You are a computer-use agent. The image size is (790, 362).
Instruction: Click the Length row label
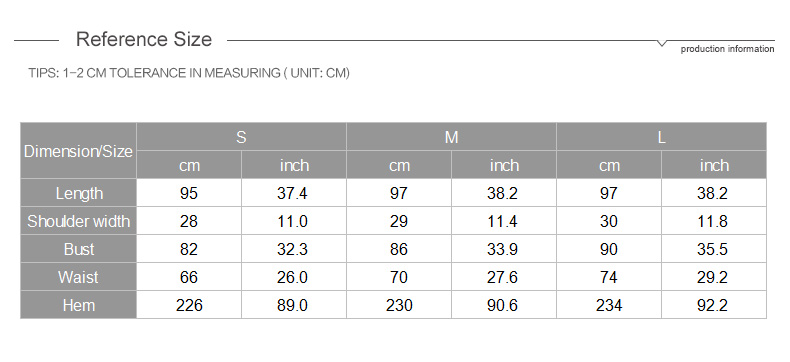click(x=78, y=193)
